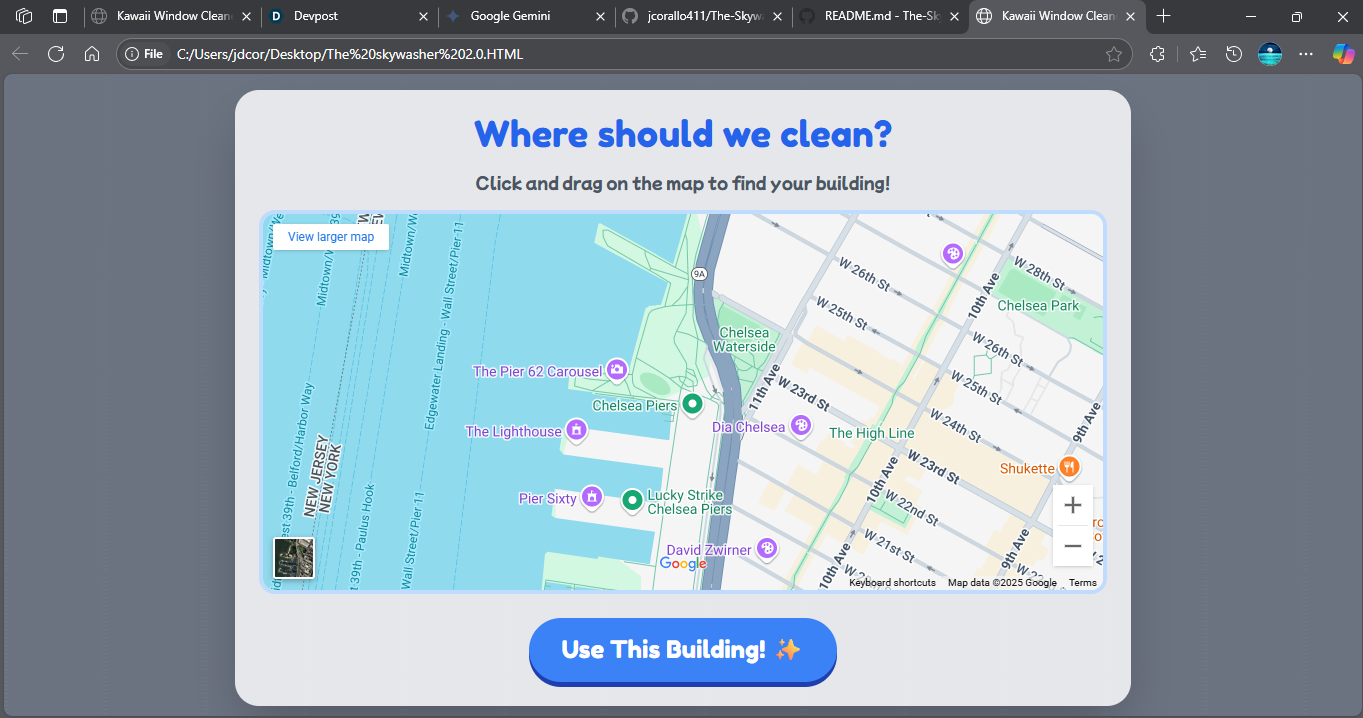Open the Favorites list

point(1198,54)
